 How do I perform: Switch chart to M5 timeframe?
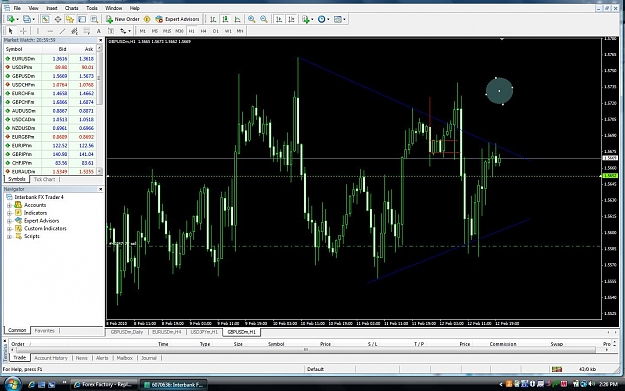[x=155, y=31]
